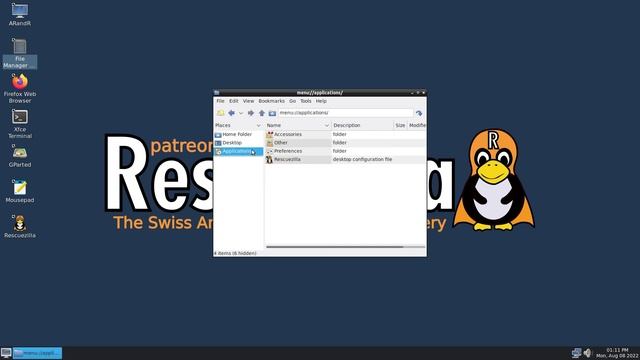The height and width of the screenshot is (360, 640).
Task: Click the Other folder icon
Action: pos(269,142)
